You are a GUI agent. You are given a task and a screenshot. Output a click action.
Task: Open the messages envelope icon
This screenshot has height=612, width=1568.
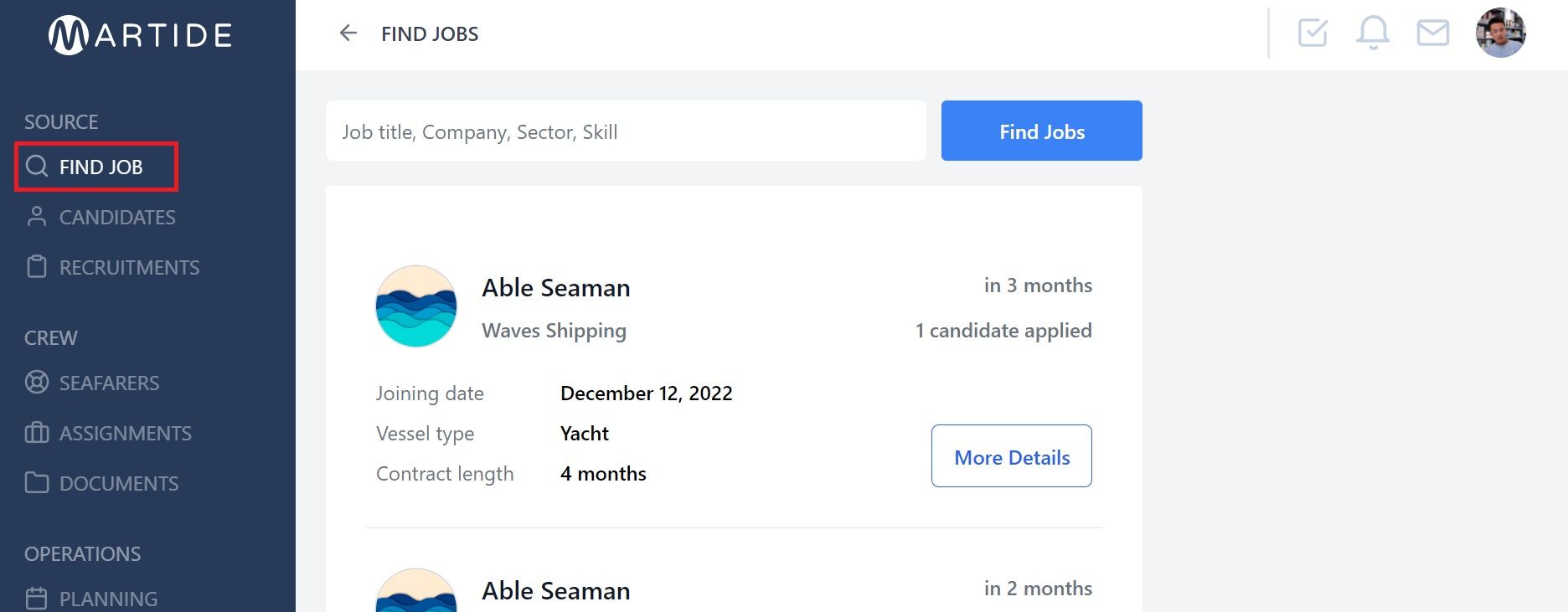coord(1433,33)
